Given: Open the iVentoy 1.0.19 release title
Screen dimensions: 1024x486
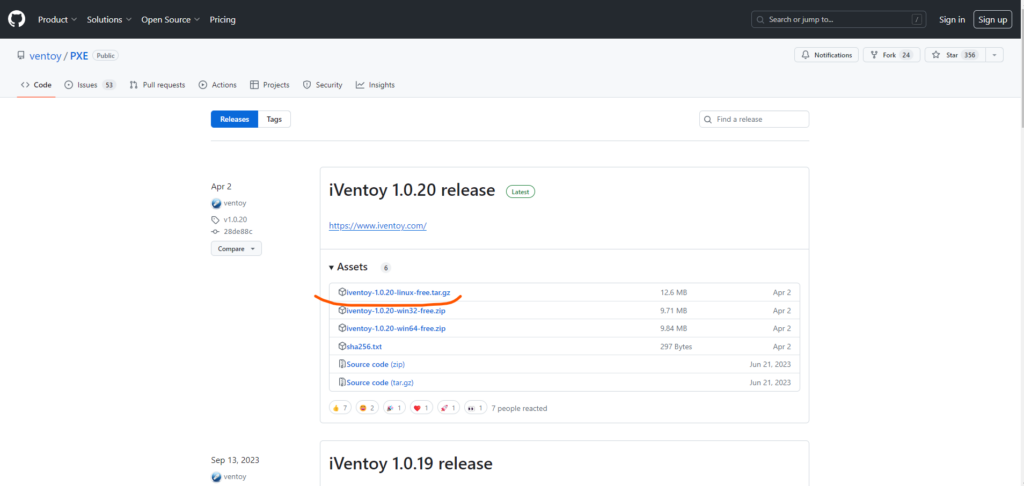Looking at the screenshot, I should click(411, 464).
